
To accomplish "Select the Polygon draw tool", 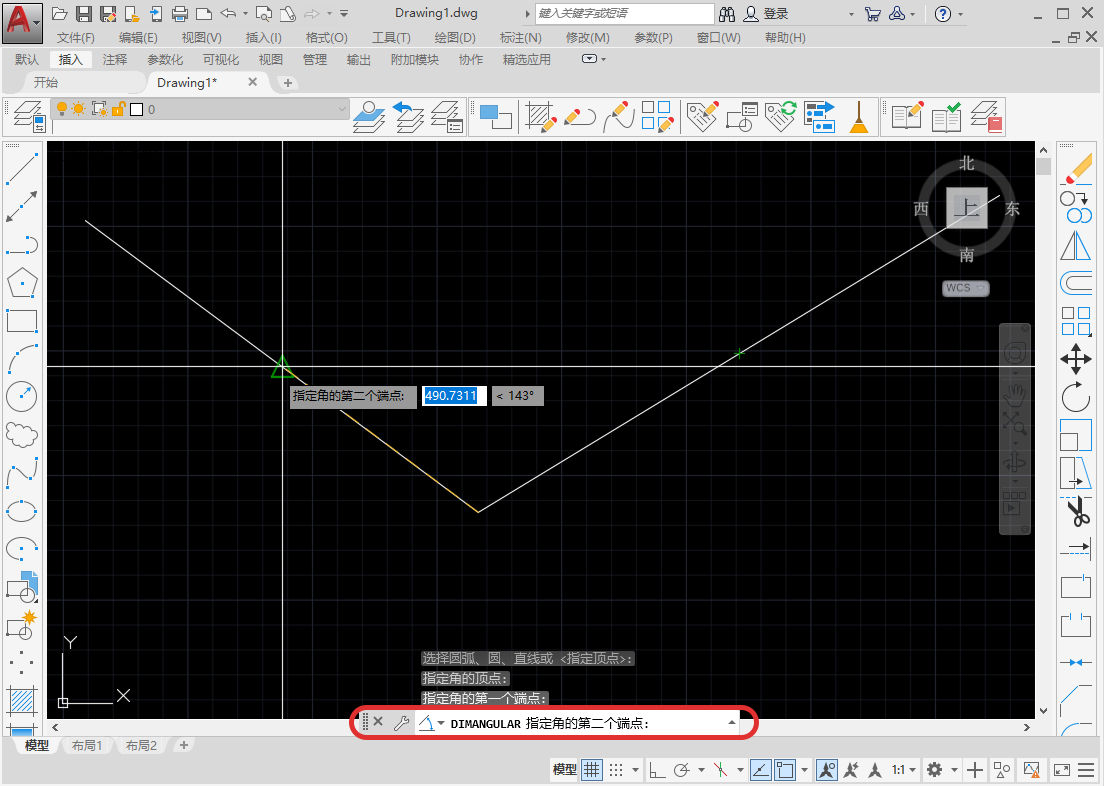I will [x=22, y=282].
